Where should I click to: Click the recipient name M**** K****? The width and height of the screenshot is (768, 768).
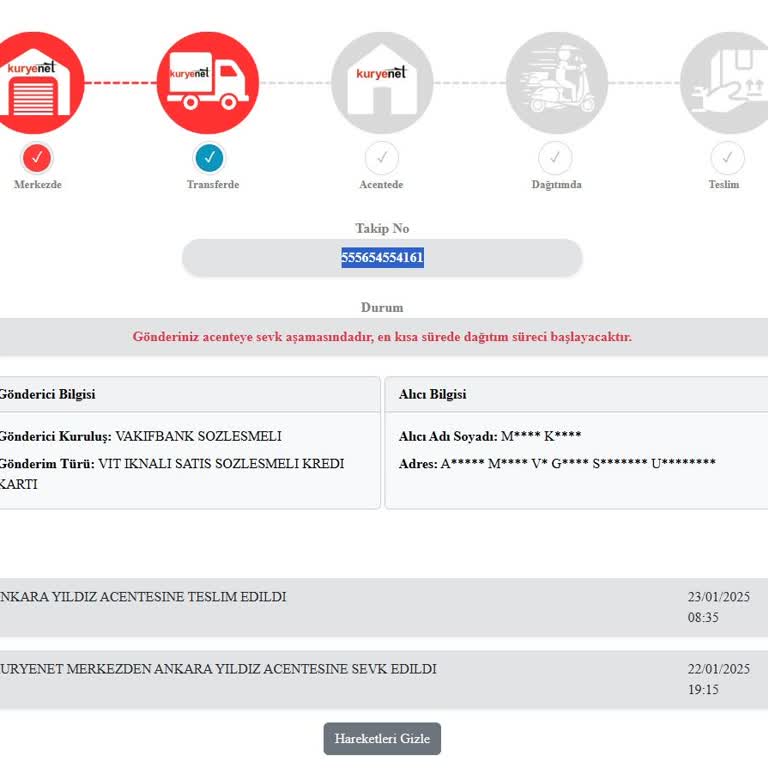(541, 436)
